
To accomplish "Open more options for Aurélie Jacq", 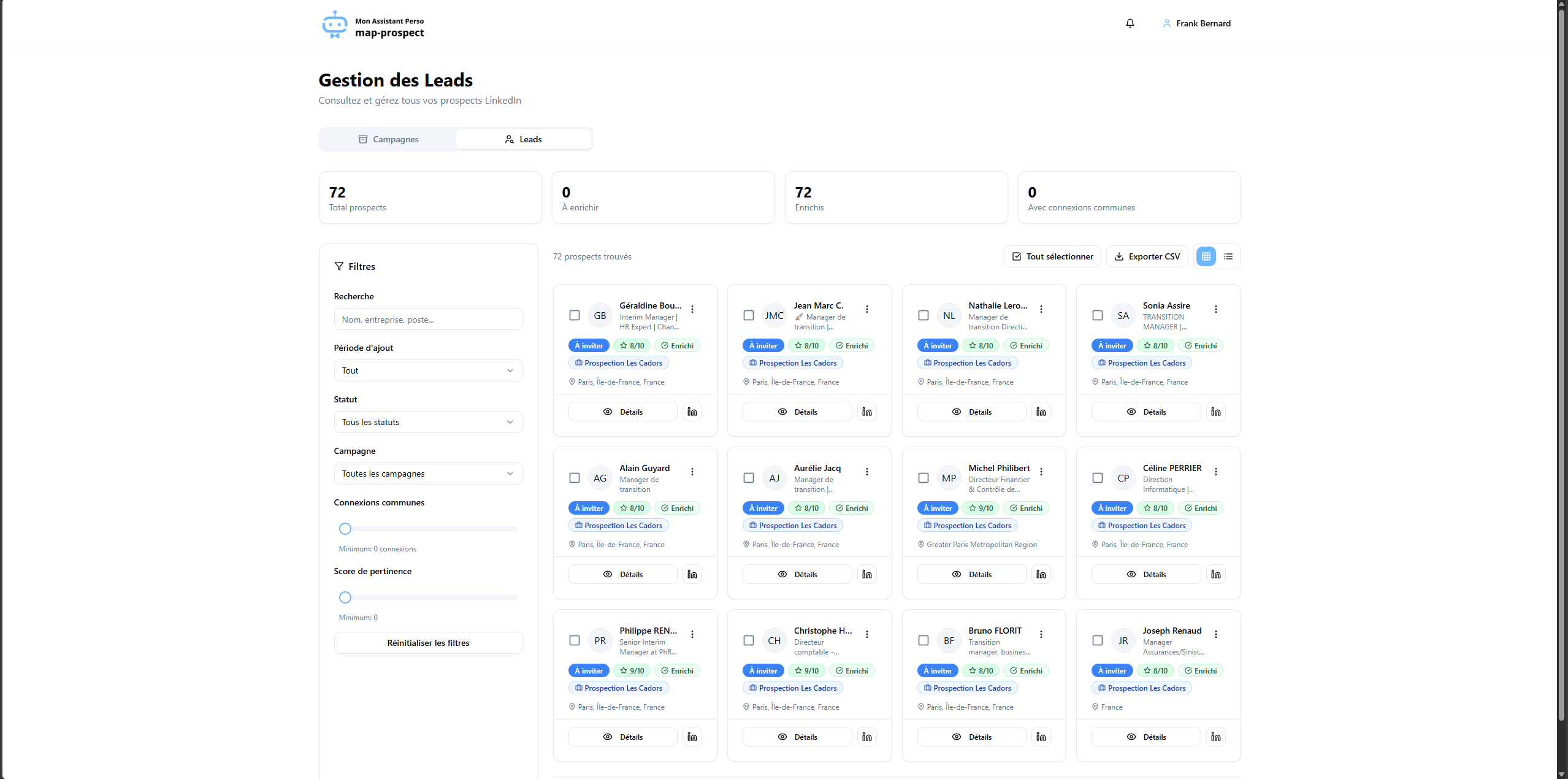I will 866,472.
